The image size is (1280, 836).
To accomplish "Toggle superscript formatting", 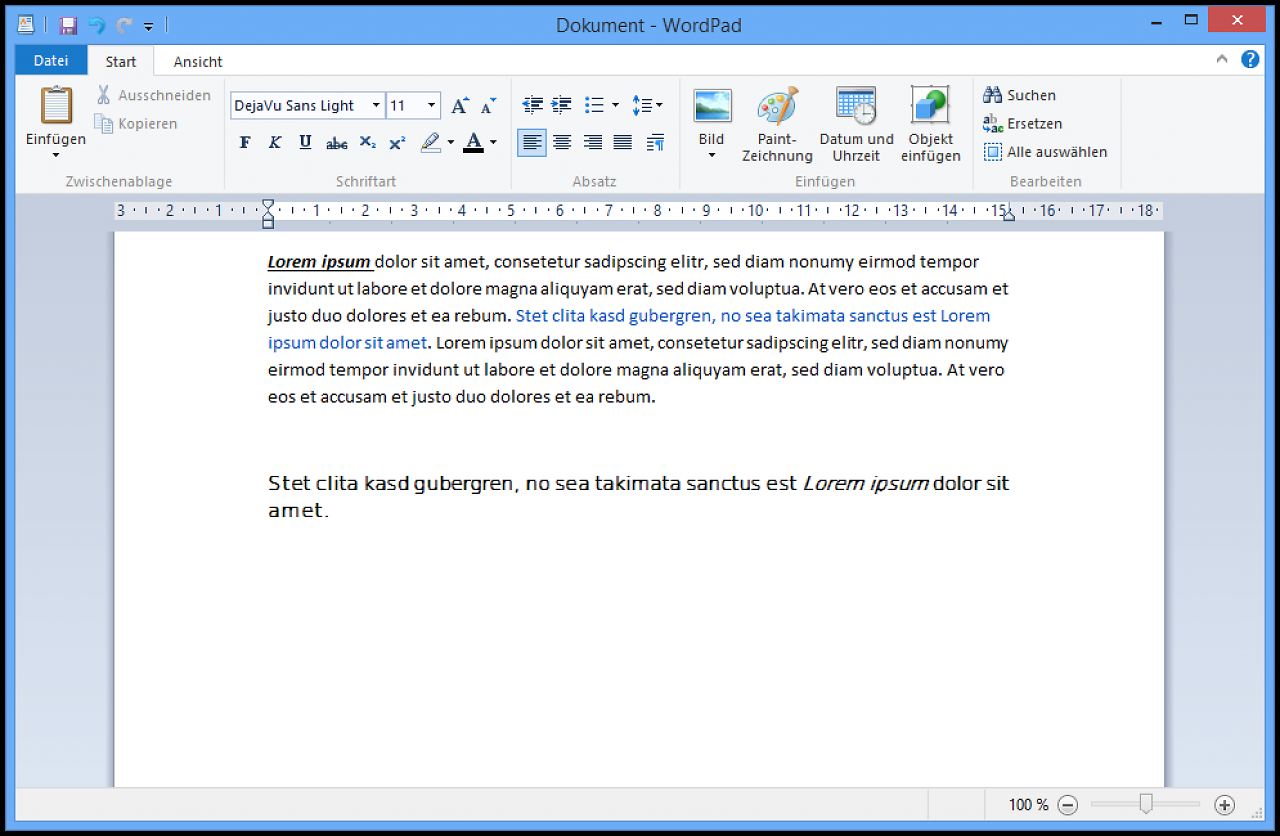I will 397,142.
